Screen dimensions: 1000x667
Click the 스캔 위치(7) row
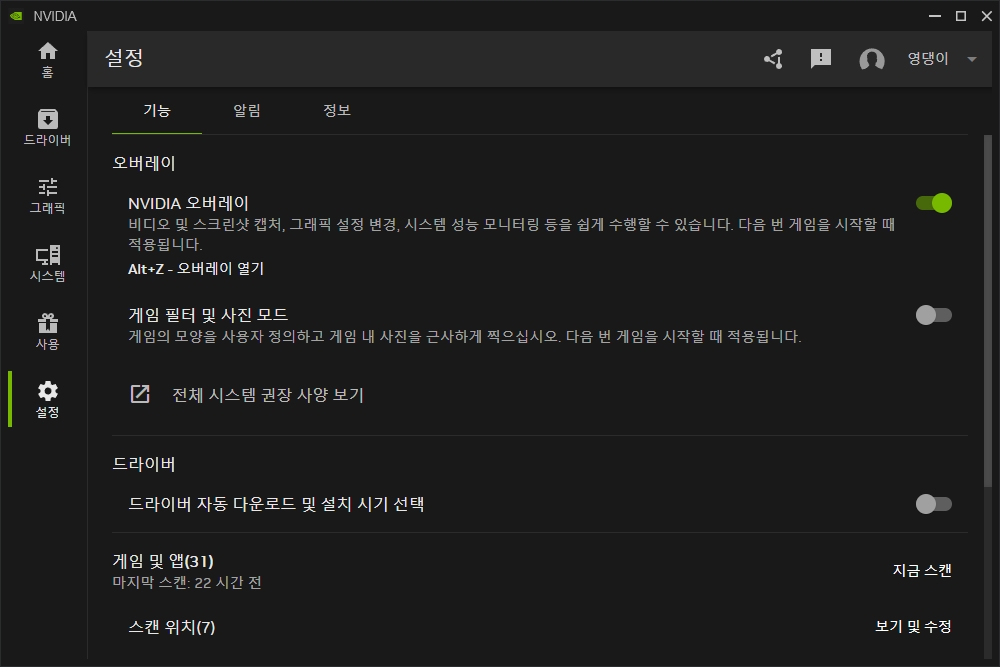[x=540, y=627]
